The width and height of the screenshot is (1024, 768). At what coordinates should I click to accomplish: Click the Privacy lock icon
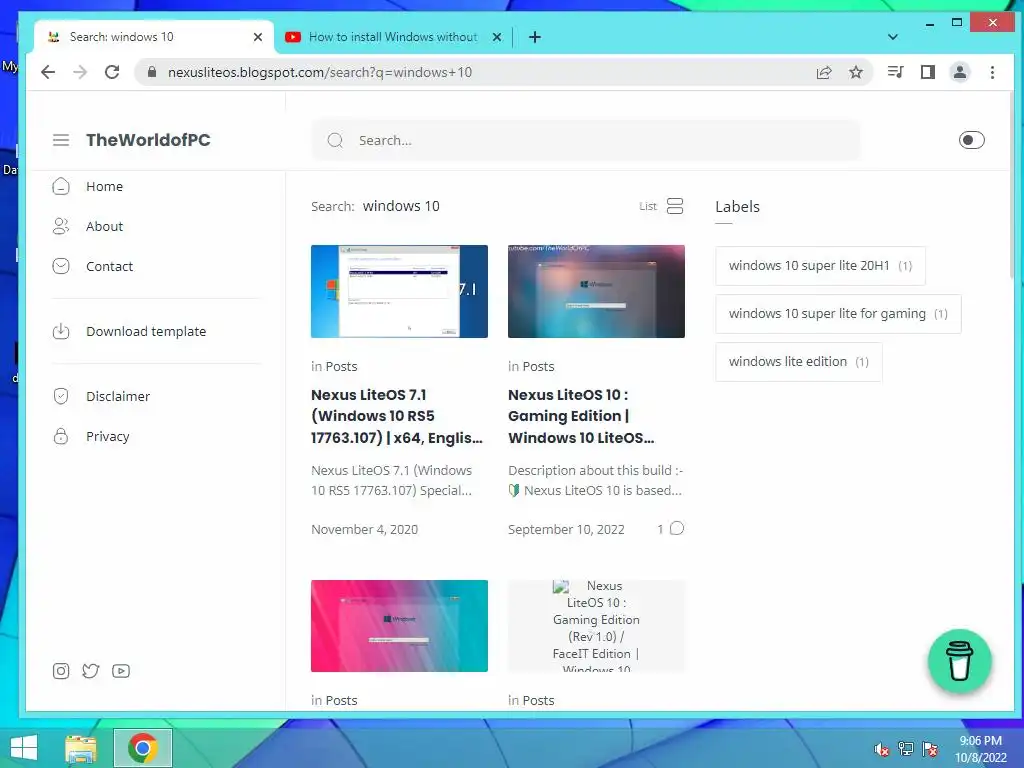click(x=61, y=436)
